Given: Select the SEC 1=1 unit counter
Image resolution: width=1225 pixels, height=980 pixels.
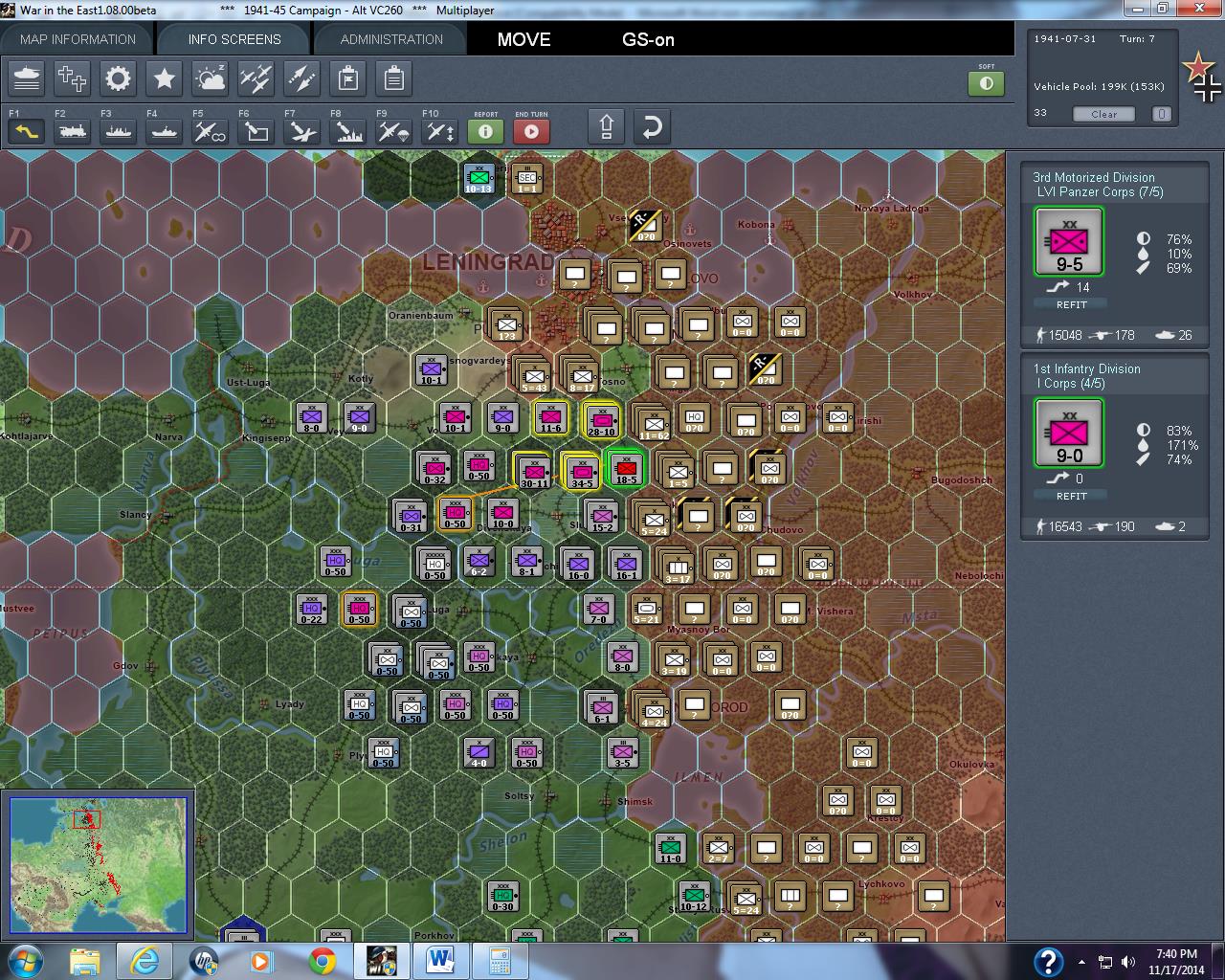Looking at the screenshot, I should point(526,177).
